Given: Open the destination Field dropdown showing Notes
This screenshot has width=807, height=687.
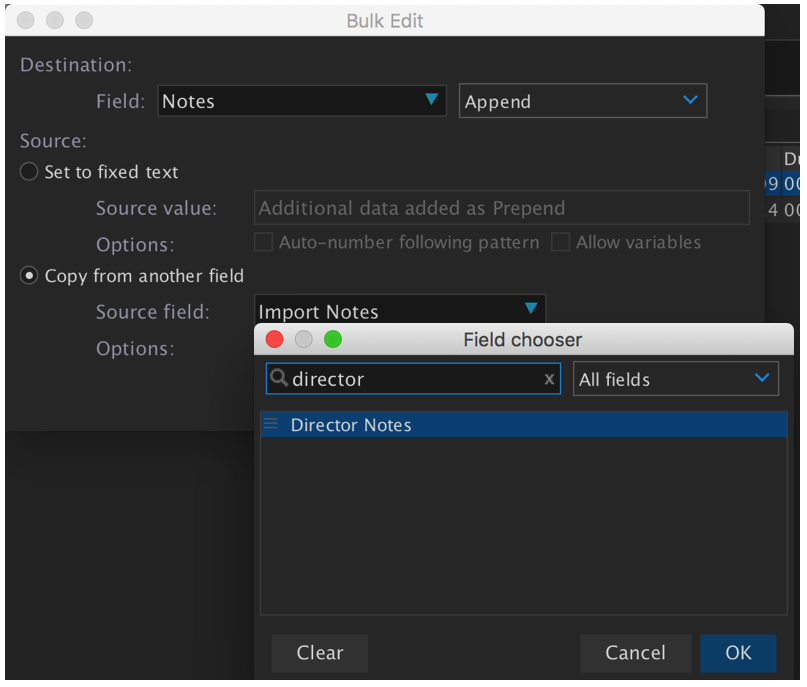Looking at the screenshot, I should point(301,101).
